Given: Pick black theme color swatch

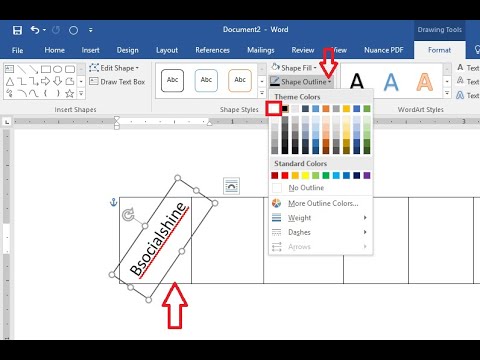Looking at the screenshot, I should (285, 109).
